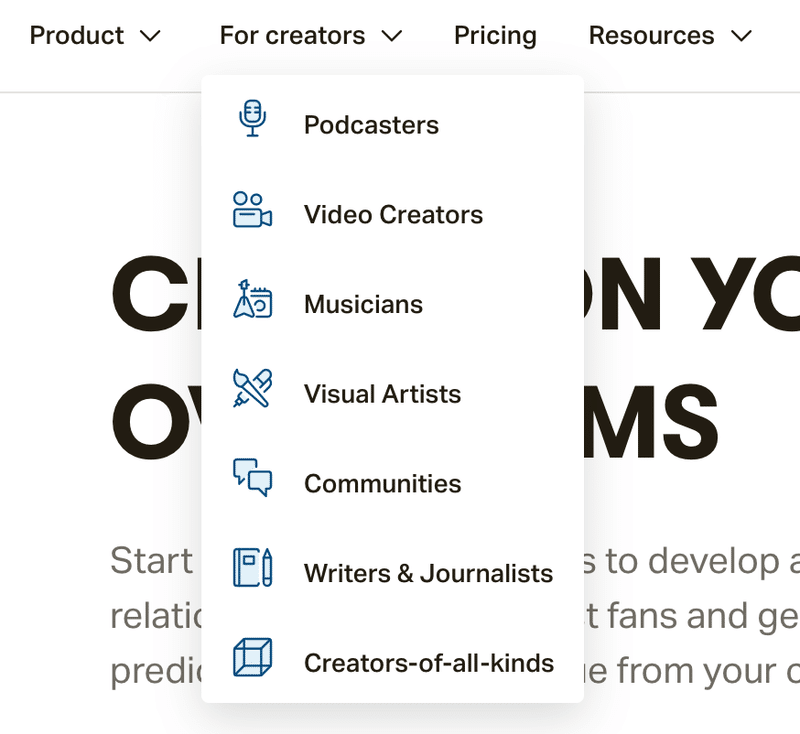The image size is (800, 734).
Task: Click the chat bubbles icon beside Communities
Action: (252, 478)
